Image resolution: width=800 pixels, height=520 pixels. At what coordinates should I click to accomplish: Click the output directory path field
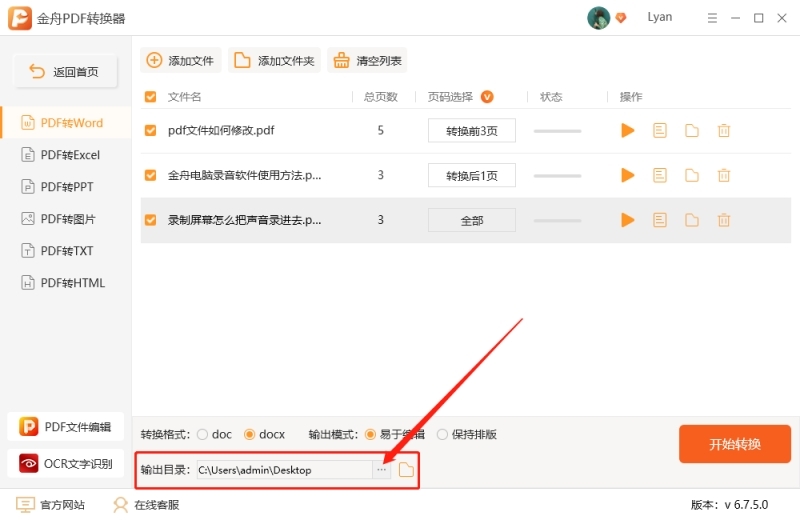point(285,469)
